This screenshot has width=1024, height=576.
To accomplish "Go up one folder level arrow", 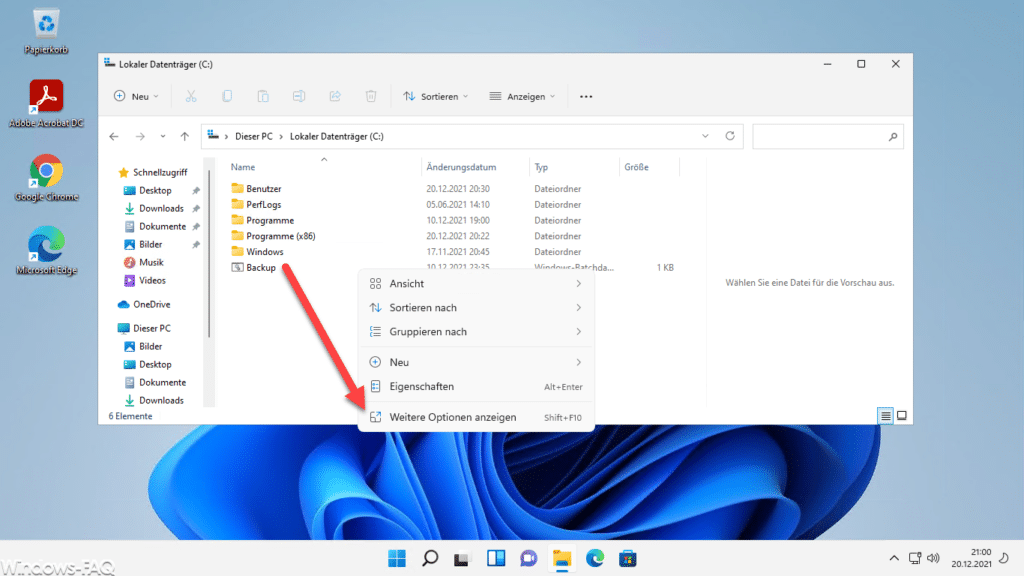I will 185,136.
